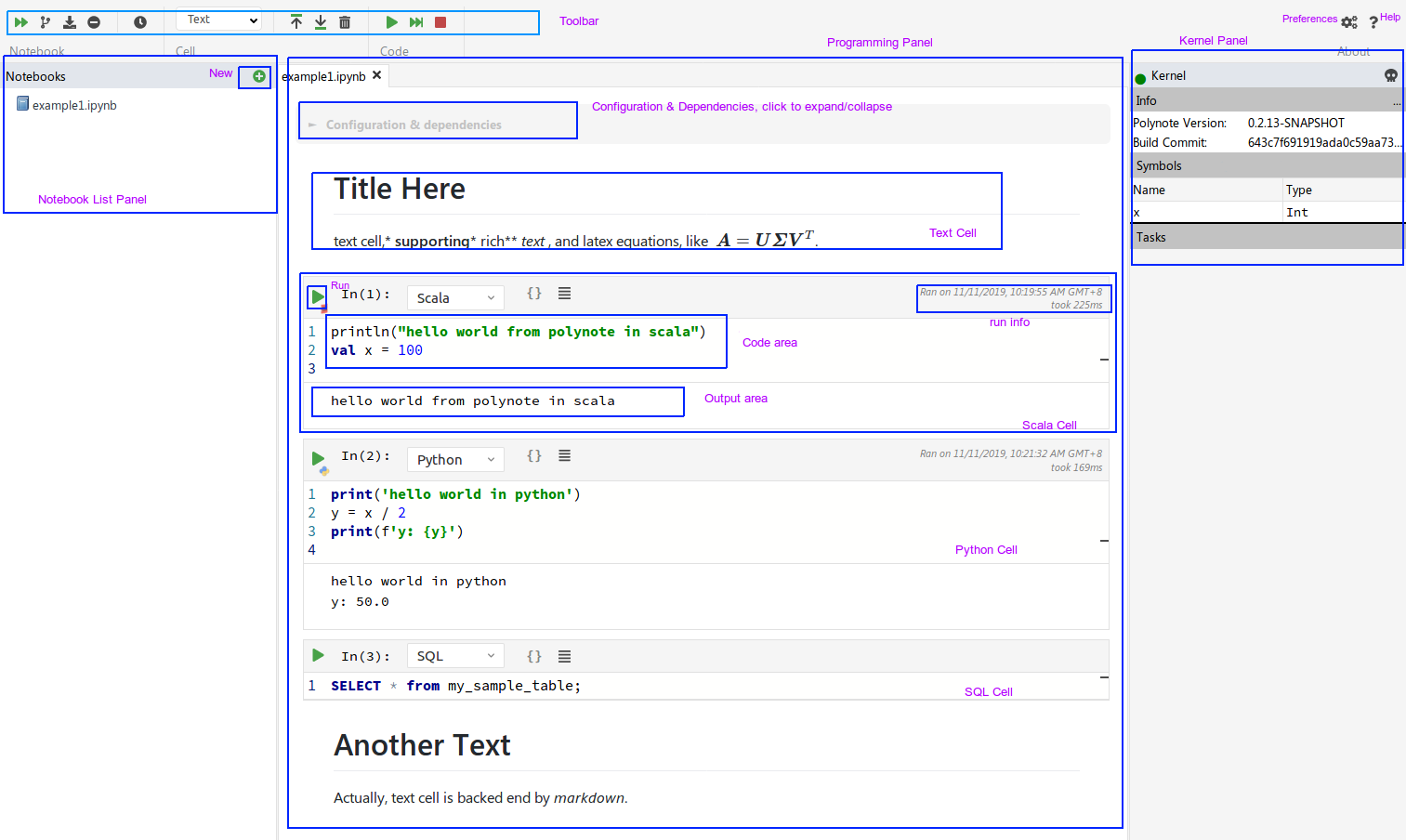This screenshot has width=1406, height=840.
Task: Click the dash mark beside the Python cell
Action: pos(1104,540)
